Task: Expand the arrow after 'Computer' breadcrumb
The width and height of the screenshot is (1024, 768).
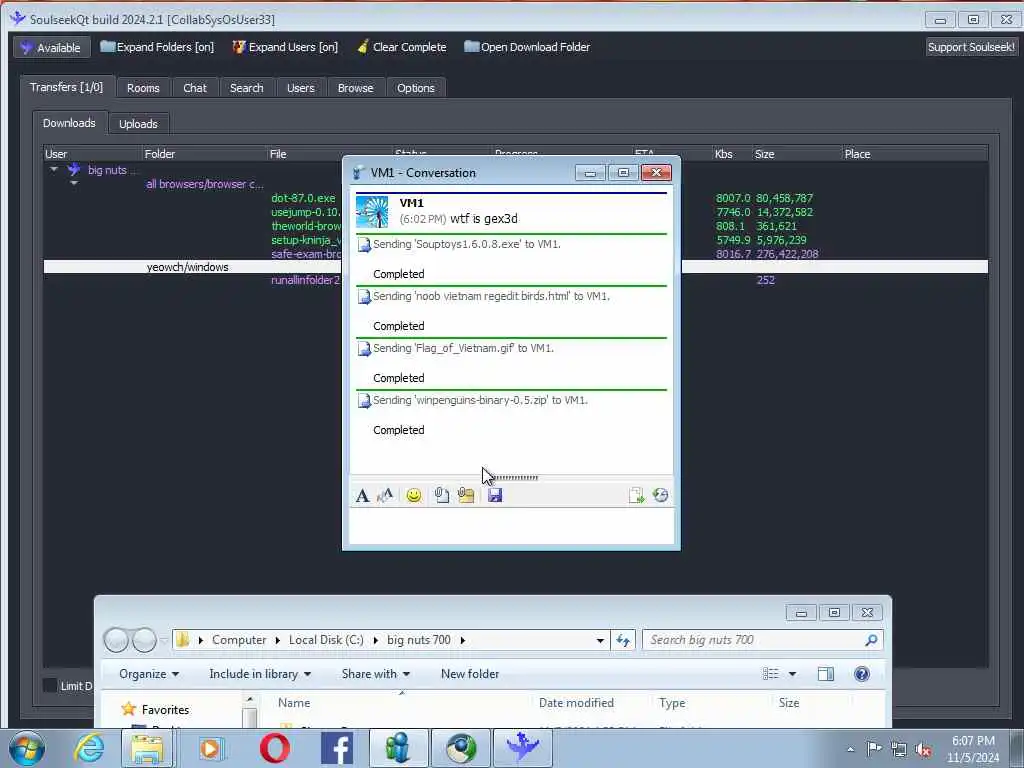Action: (x=278, y=641)
